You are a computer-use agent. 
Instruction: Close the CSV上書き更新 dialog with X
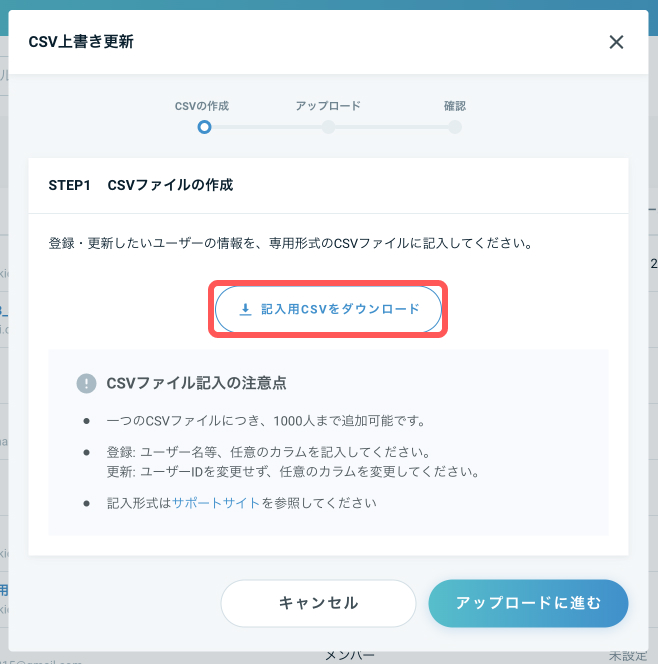tap(616, 42)
